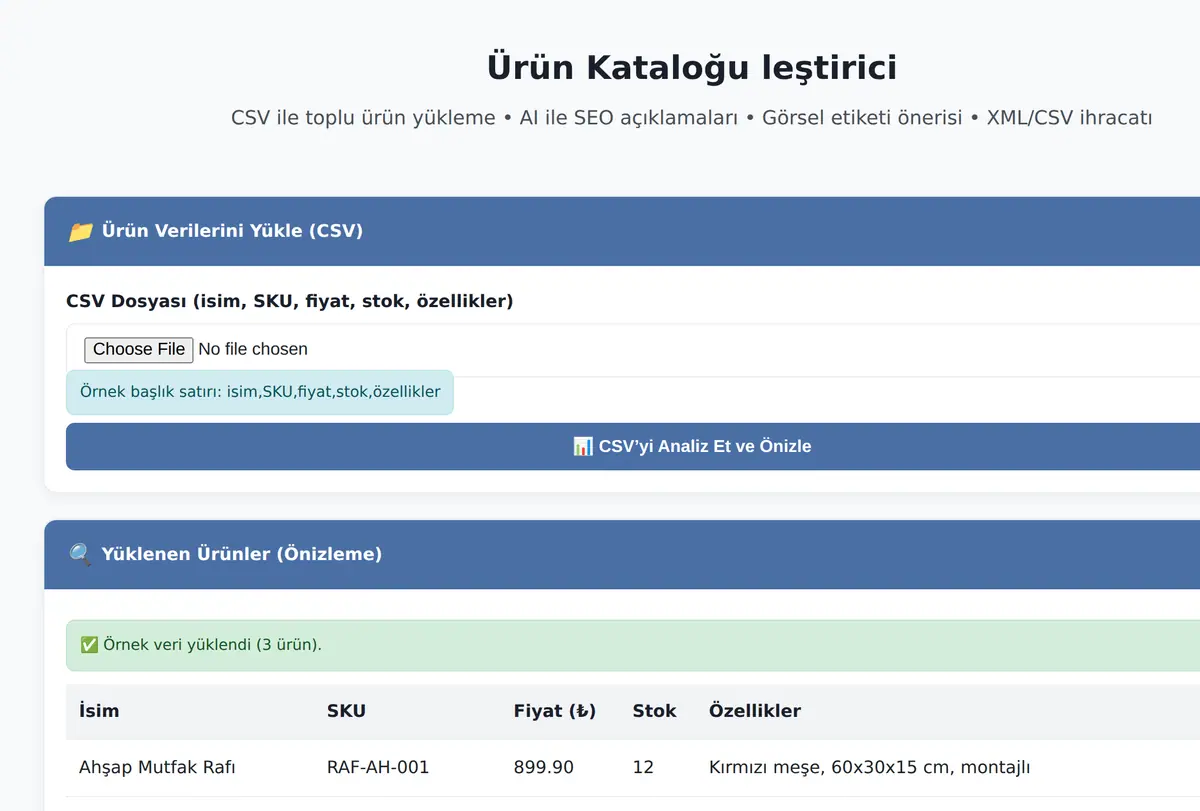This screenshot has height=811, width=1200.
Task: Click the stock value 12
Action: pyautogui.click(x=643, y=767)
